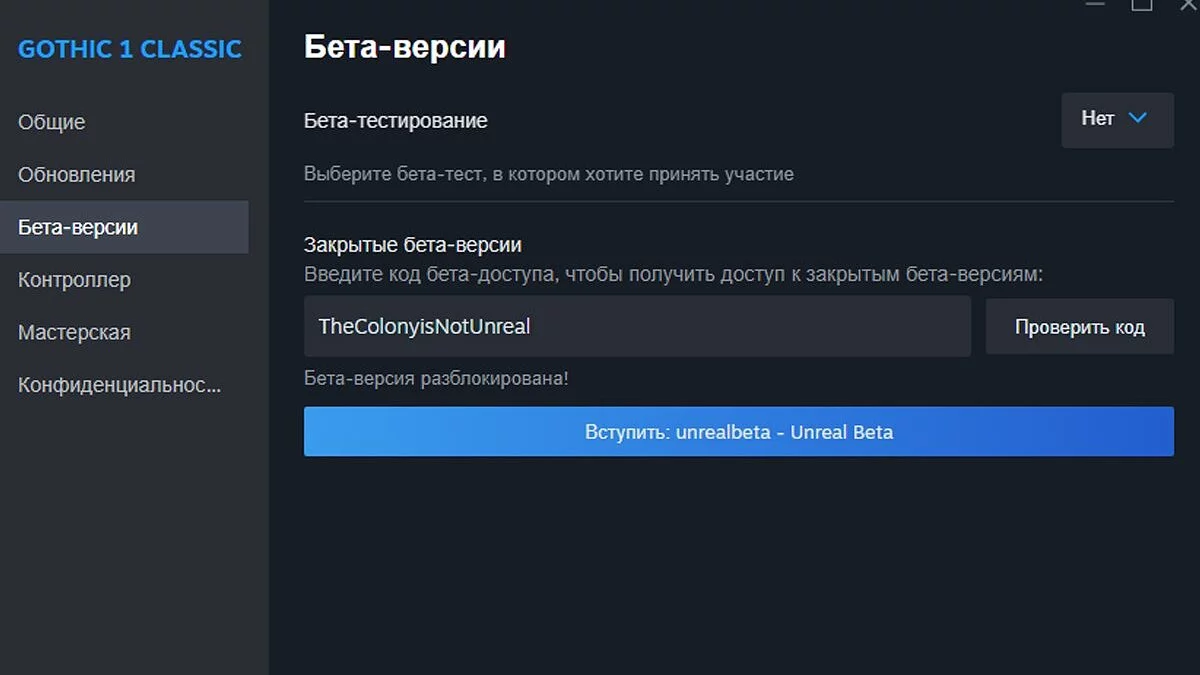The height and width of the screenshot is (675, 1200).
Task: Join the unrealbeta - Unreal Beta branch
Action: click(x=738, y=432)
